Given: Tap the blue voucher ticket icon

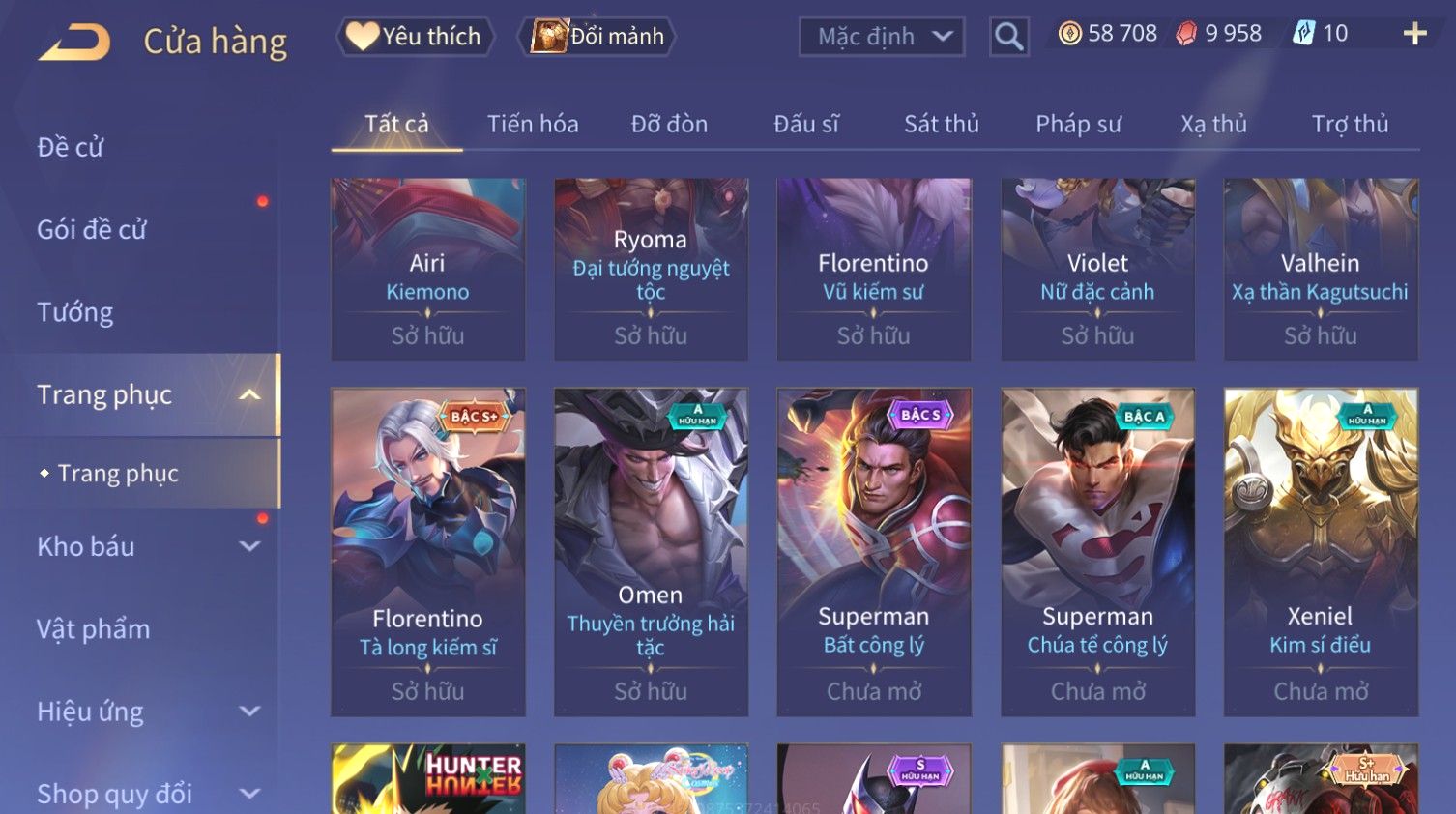Looking at the screenshot, I should [x=1303, y=34].
